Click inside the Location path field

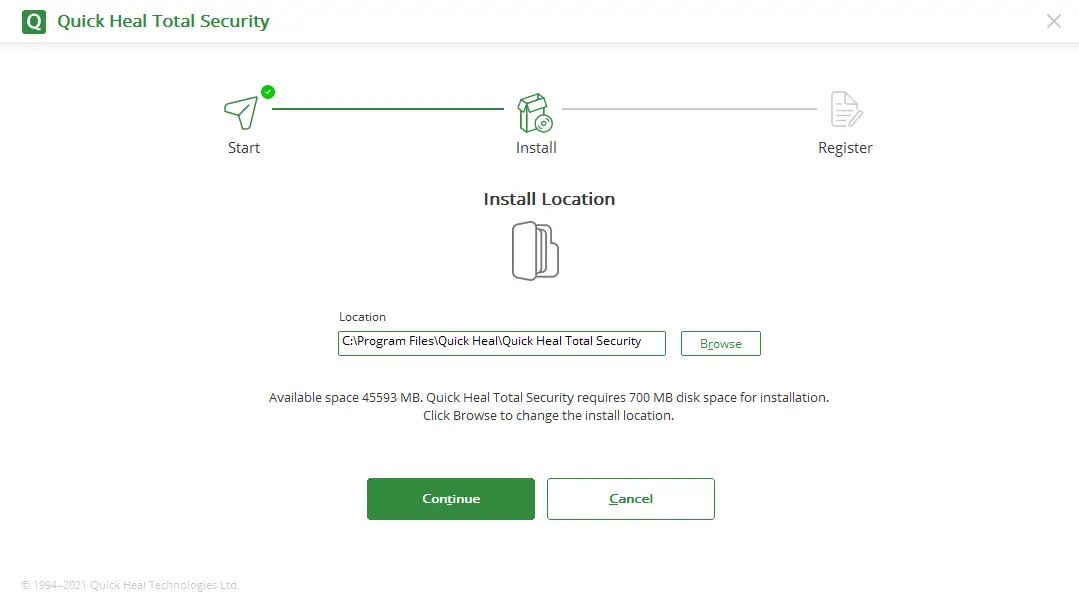(501, 343)
